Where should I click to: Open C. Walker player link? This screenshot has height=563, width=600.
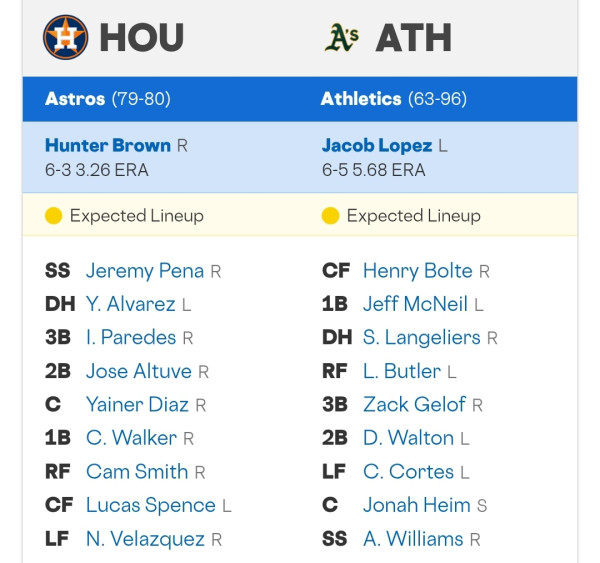pyautogui.click(x=131, y=438)
